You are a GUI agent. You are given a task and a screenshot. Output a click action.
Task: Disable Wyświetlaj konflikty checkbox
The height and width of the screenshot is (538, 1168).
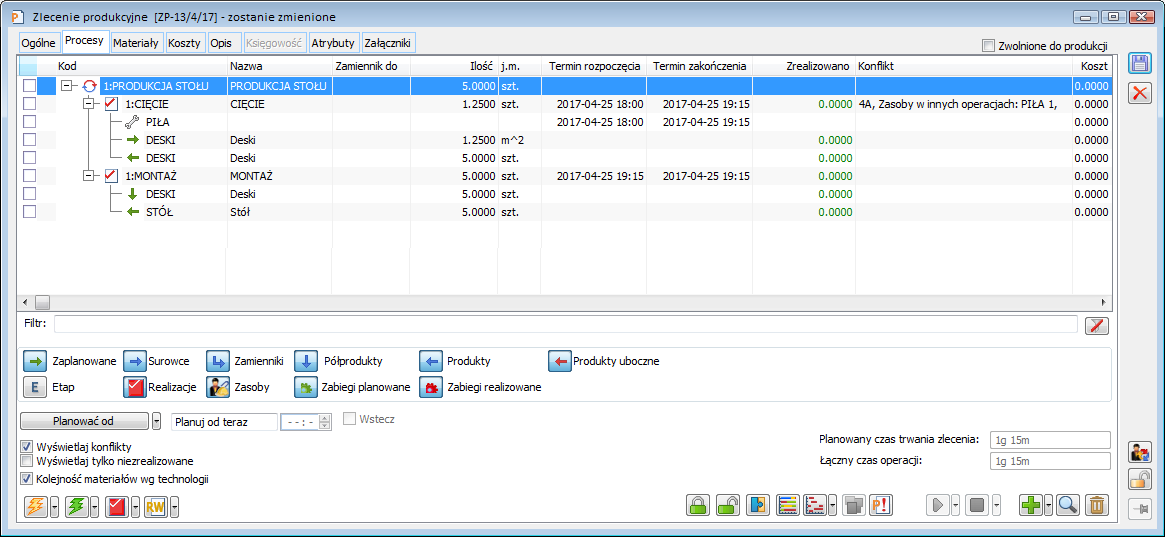26,446
